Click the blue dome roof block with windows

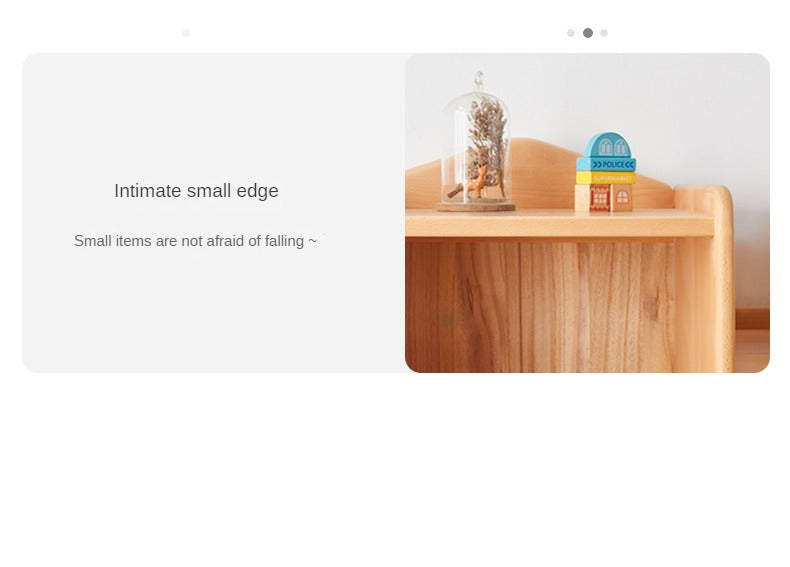click(x=608, y=145)
